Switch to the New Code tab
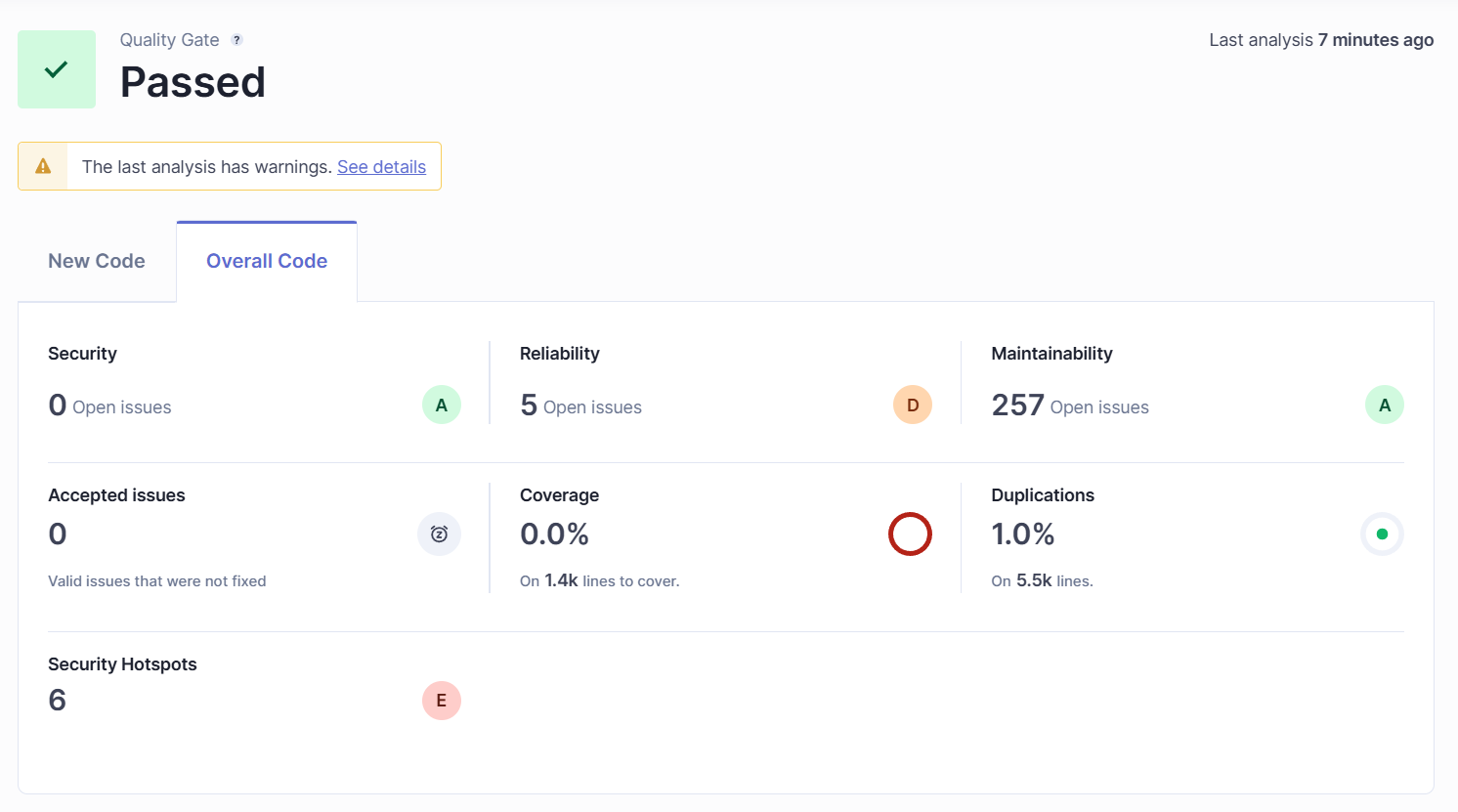Screen dimensions: 1458x812 tap(97, 261)
